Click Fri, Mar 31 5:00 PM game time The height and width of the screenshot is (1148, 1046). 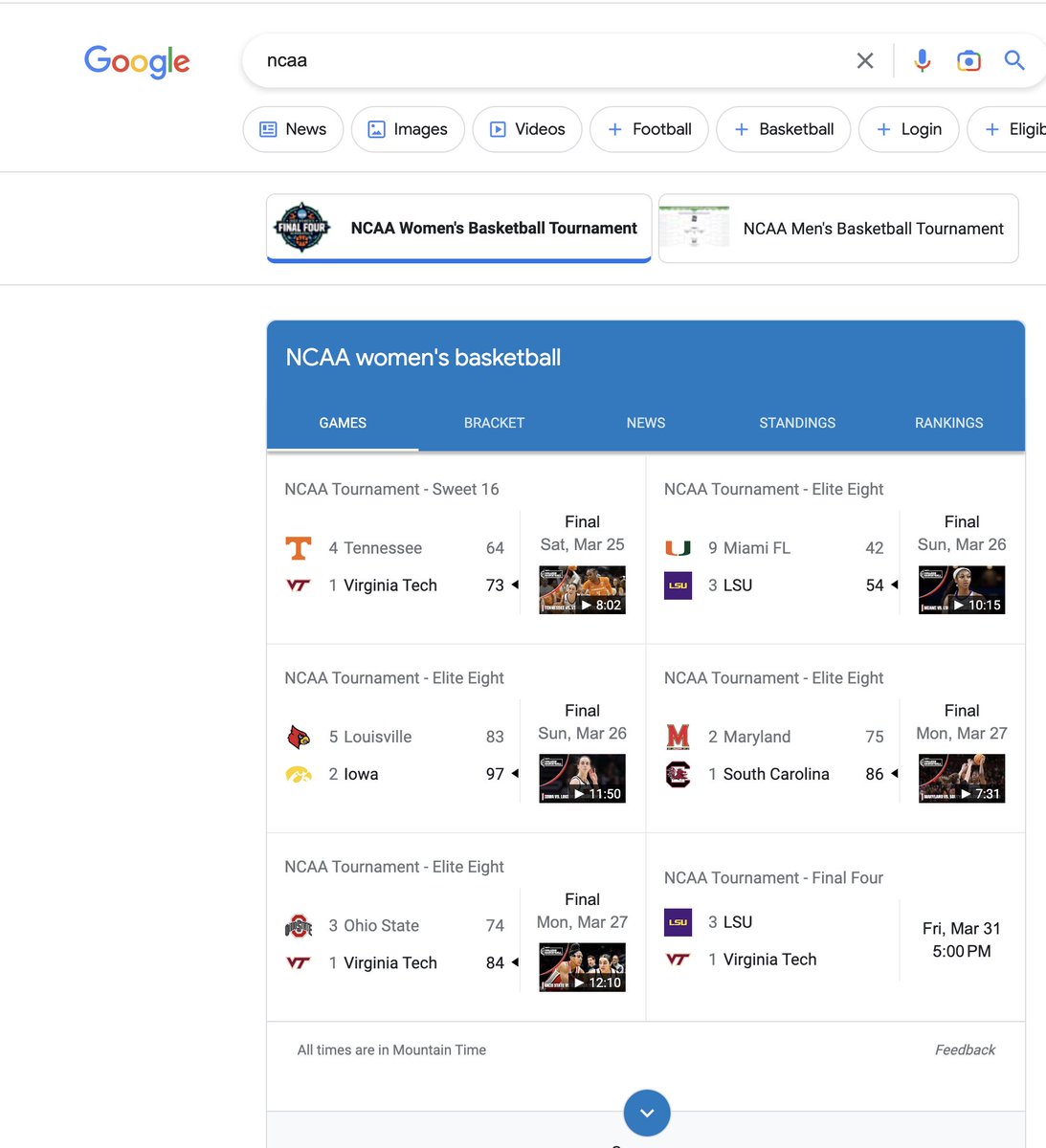(x=962, y=940)
